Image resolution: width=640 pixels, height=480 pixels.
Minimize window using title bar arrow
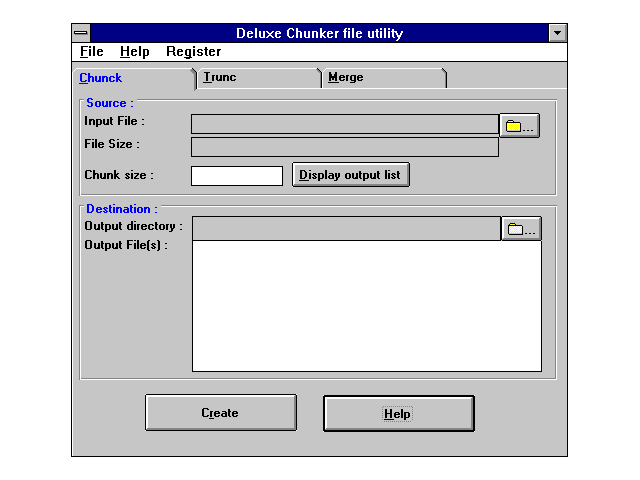tap(558, 33)
